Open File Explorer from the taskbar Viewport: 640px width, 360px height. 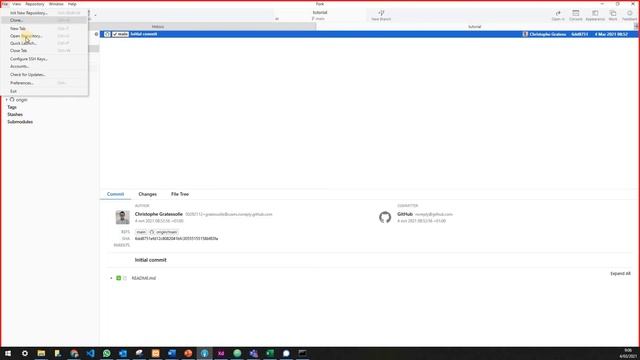click(41, 353)
